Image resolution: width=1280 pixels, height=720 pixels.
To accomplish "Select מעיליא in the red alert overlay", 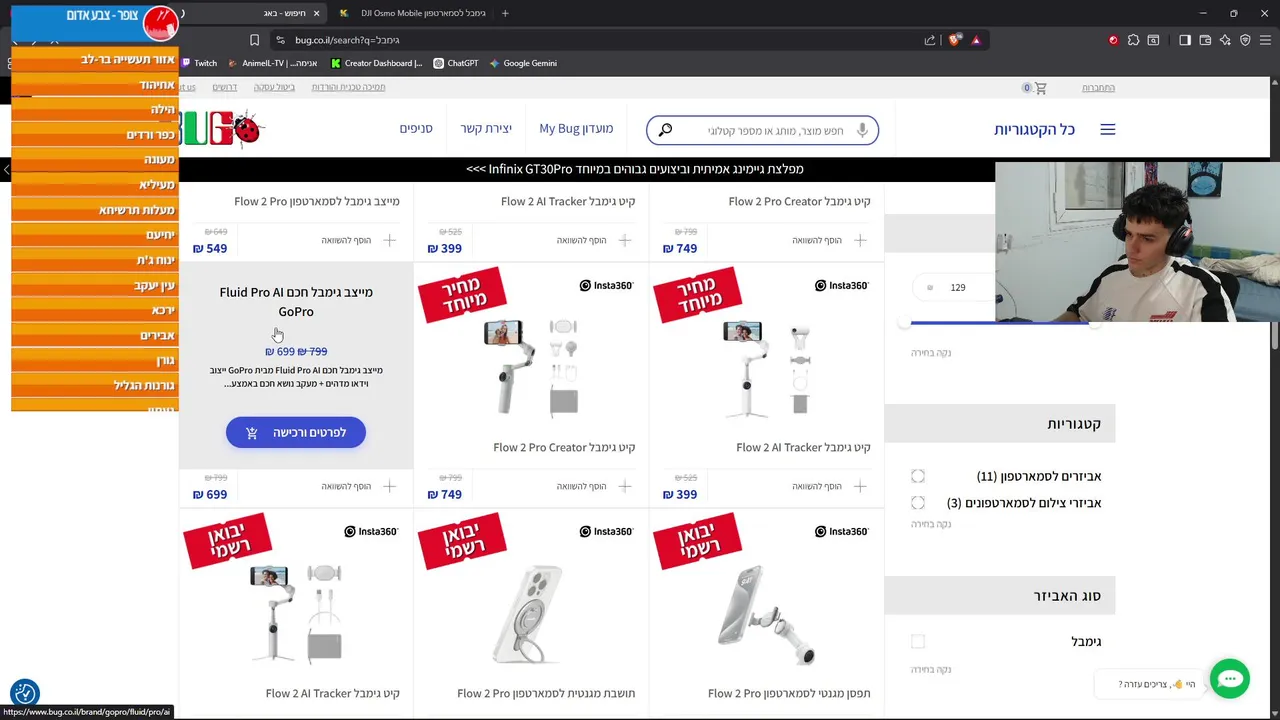I will click(x=95, y=184).
